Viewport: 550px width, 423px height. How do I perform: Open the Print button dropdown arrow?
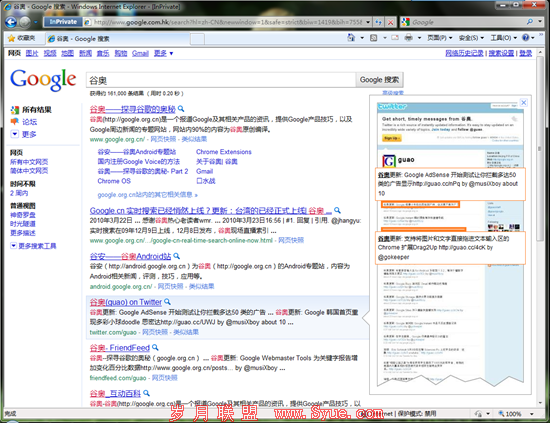tap(419, 38)
